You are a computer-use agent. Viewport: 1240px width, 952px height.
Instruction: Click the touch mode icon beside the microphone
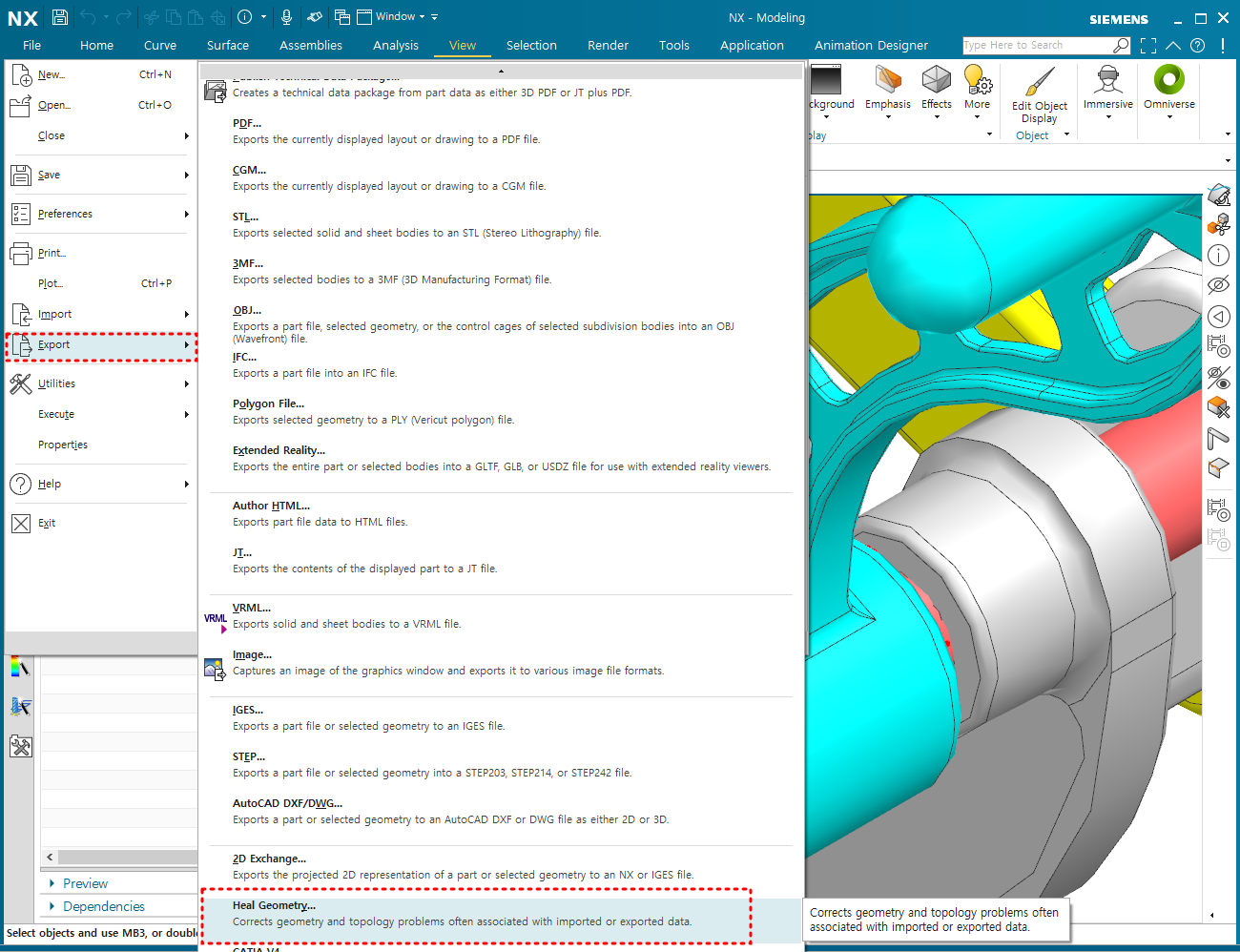coord(315,17)
